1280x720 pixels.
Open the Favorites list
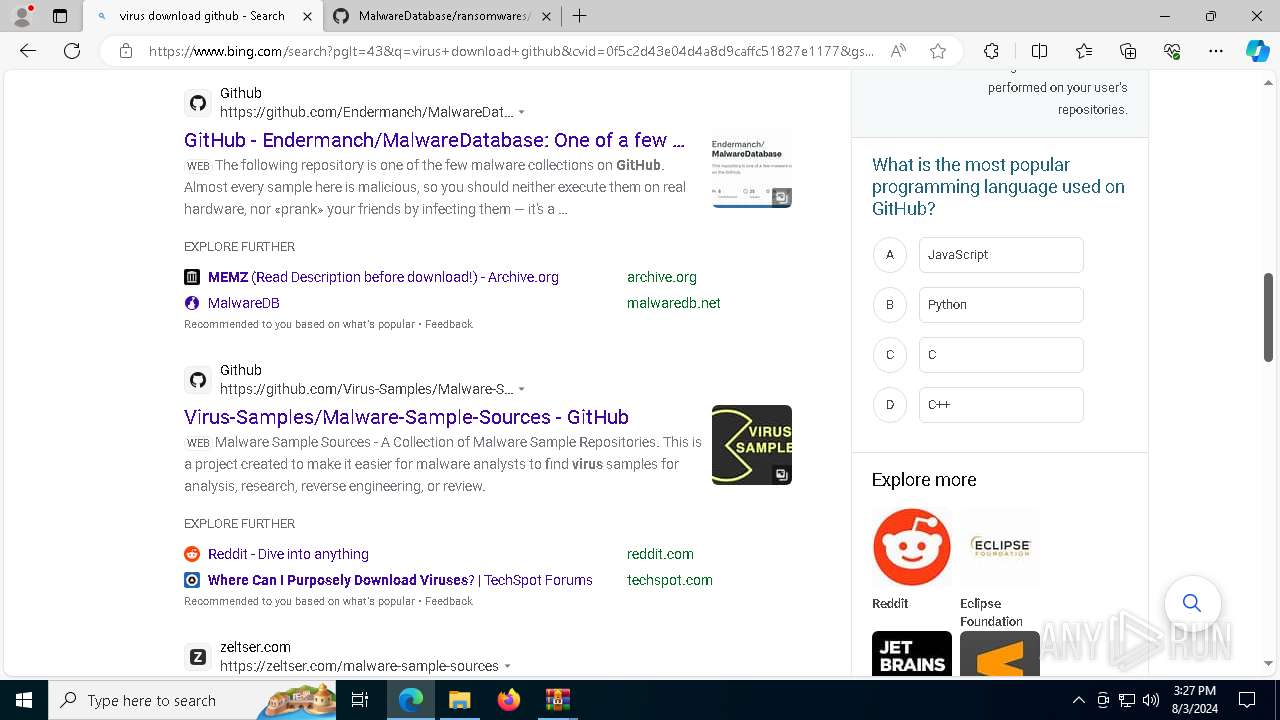tap(1084, 51)
